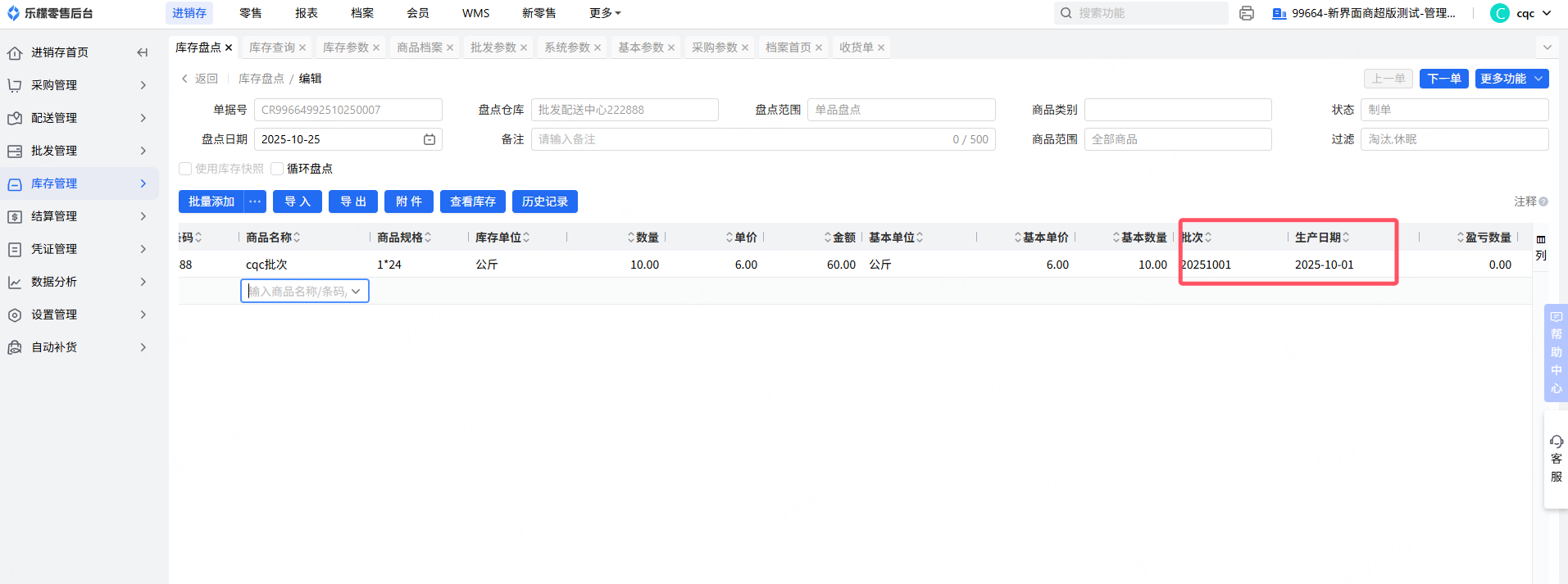Viewport: 1568px width, 584px height.
Task: Click the 凭证管理 sidebar icon
Action: point(15,249)
